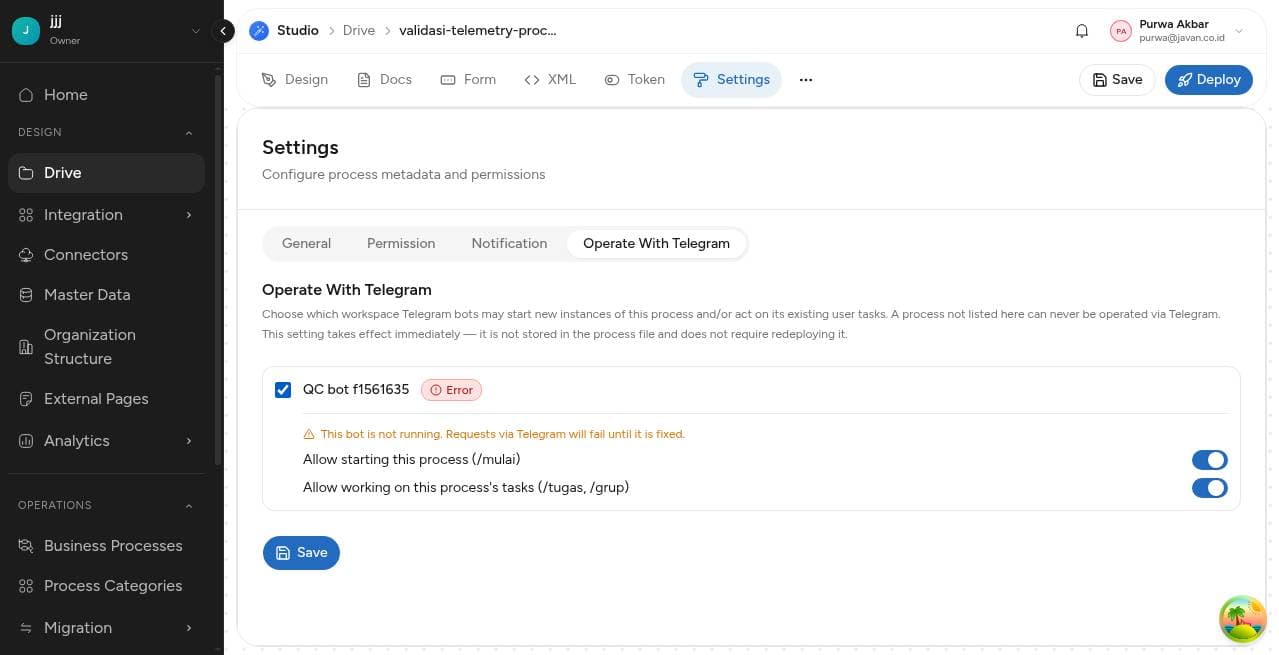This screenshot has height=655, width=1279.
Task: Click the Studio breadcrumb link
Action: [x=297, y=31]
